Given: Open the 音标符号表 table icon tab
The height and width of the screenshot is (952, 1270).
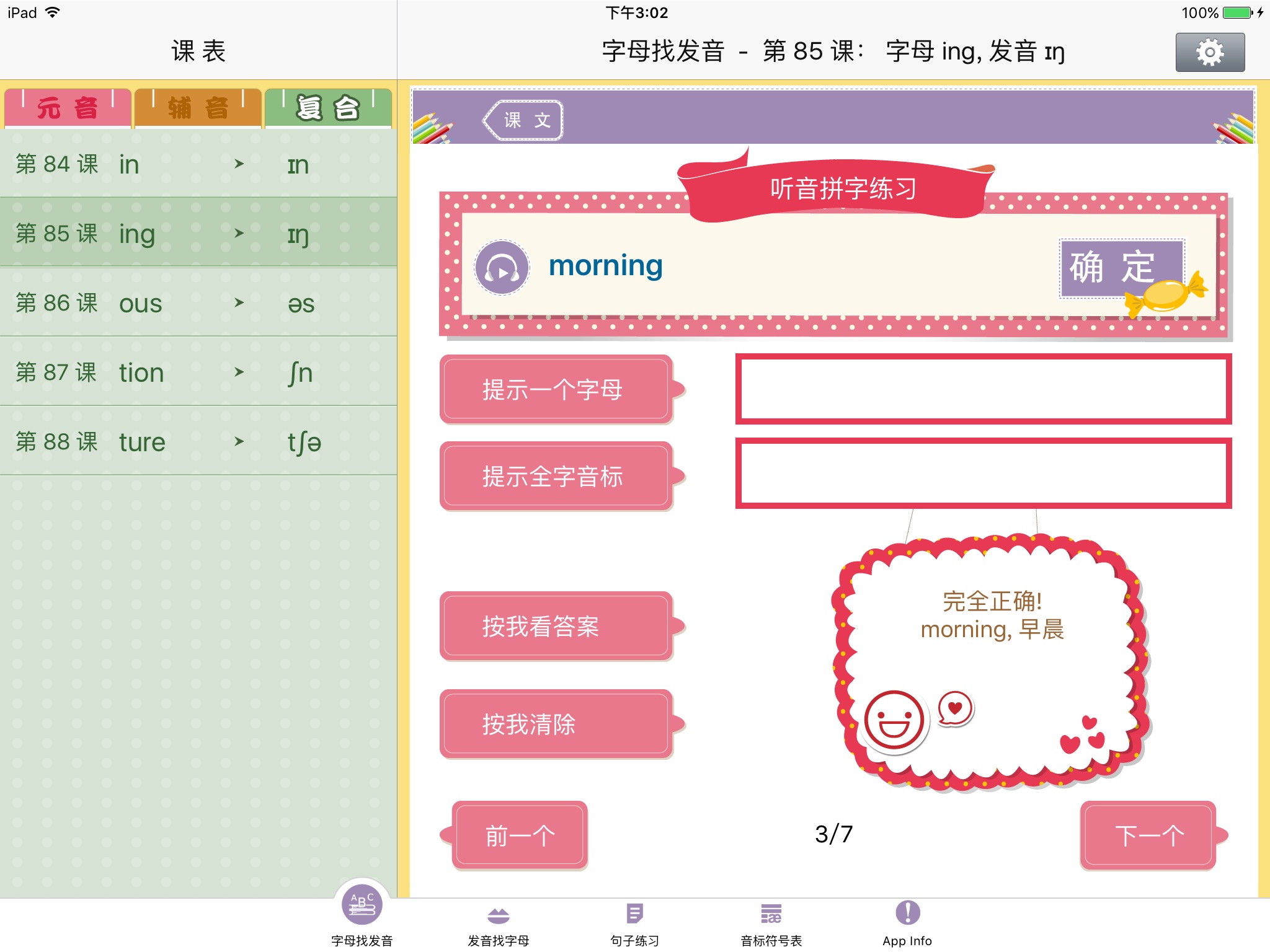Looking at the screenshot, I should coord(771,914).
